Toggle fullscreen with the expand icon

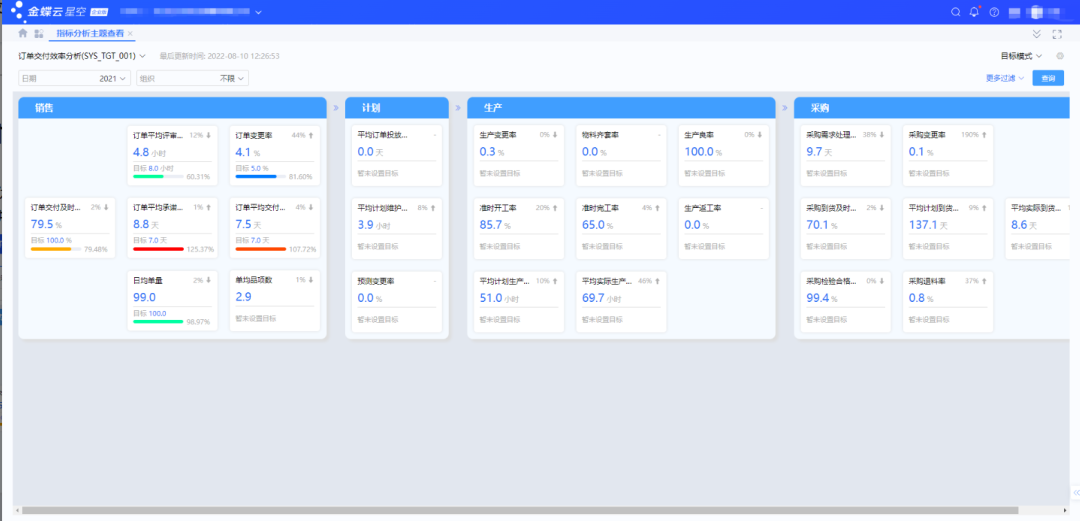click(x=1057, y=34)
